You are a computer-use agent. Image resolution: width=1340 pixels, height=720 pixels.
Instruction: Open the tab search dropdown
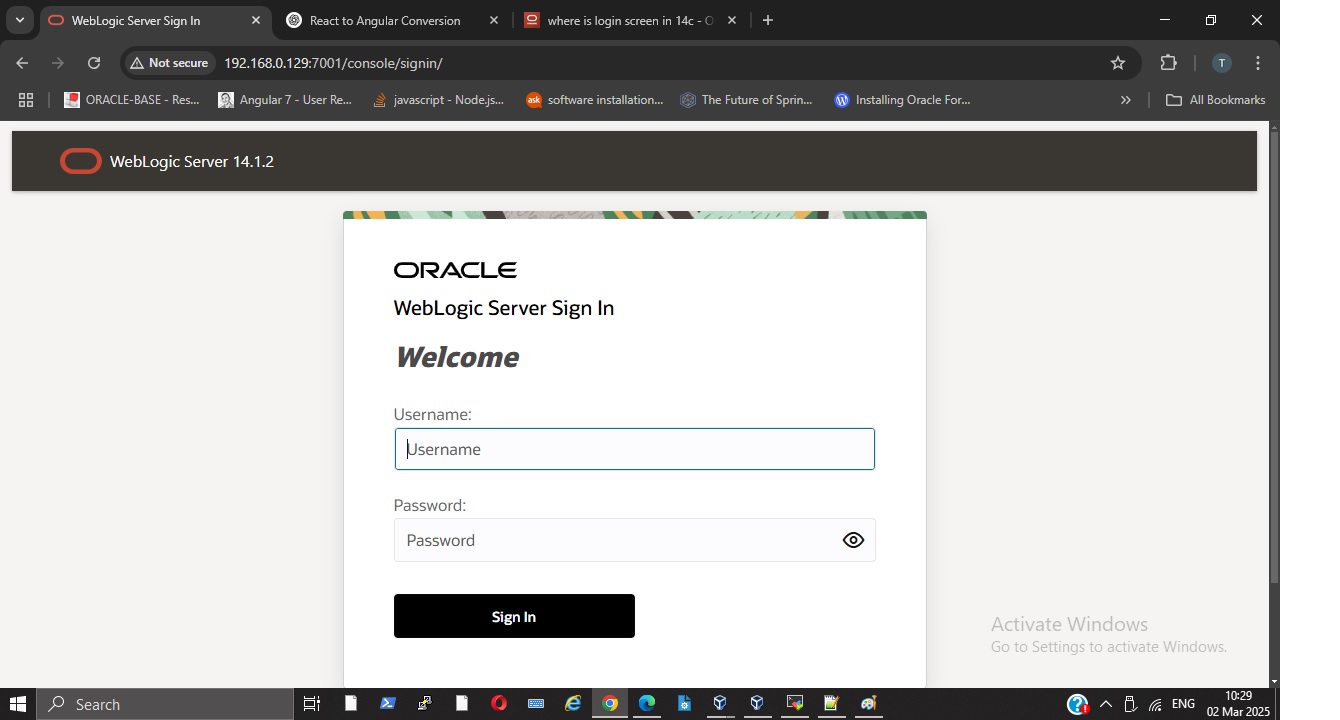(20, 20)
